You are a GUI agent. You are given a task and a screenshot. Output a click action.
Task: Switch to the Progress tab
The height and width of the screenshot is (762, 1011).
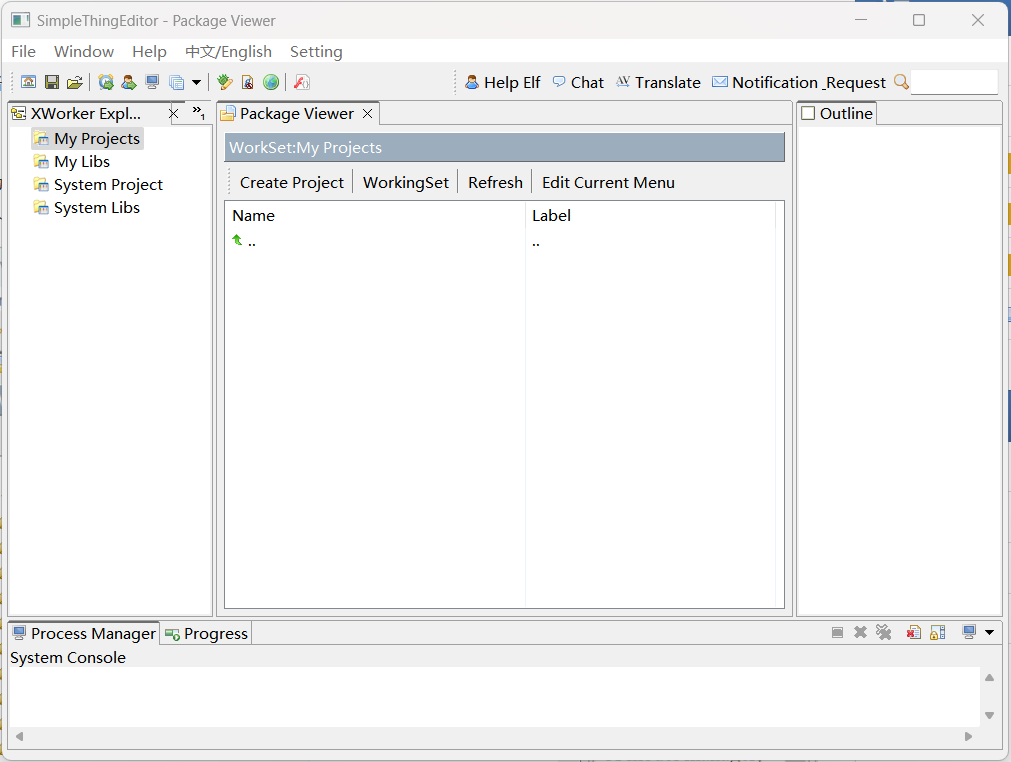click(206, 633)
